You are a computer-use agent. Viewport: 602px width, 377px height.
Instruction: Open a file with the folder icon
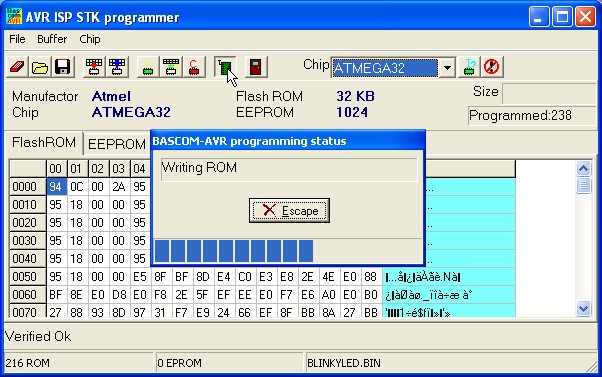point(40,67)
